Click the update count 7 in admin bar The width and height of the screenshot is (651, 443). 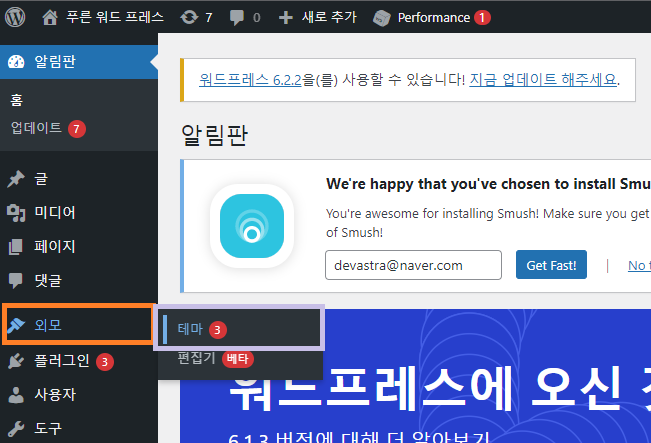(x=209, y=18)
